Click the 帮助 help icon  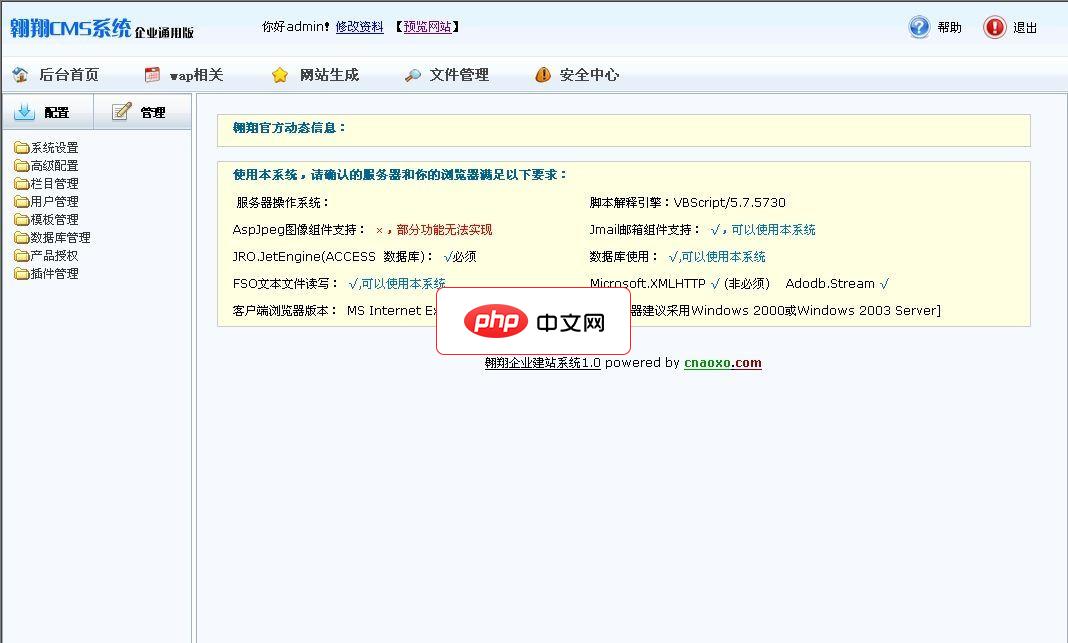pyautogui.click(x=918, y=27)
